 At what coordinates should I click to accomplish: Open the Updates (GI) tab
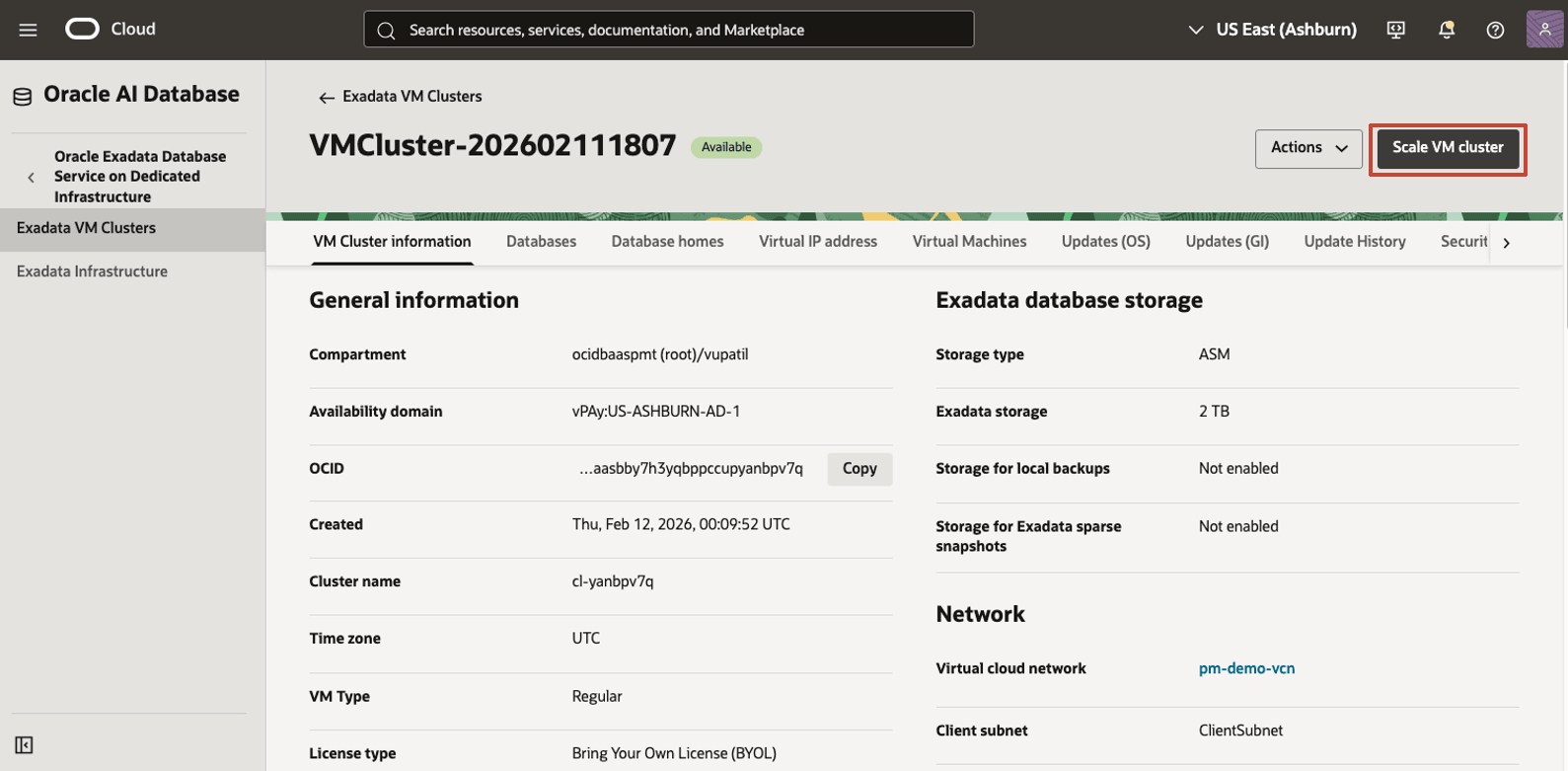pyautogui.click(x=1228, y=242)
